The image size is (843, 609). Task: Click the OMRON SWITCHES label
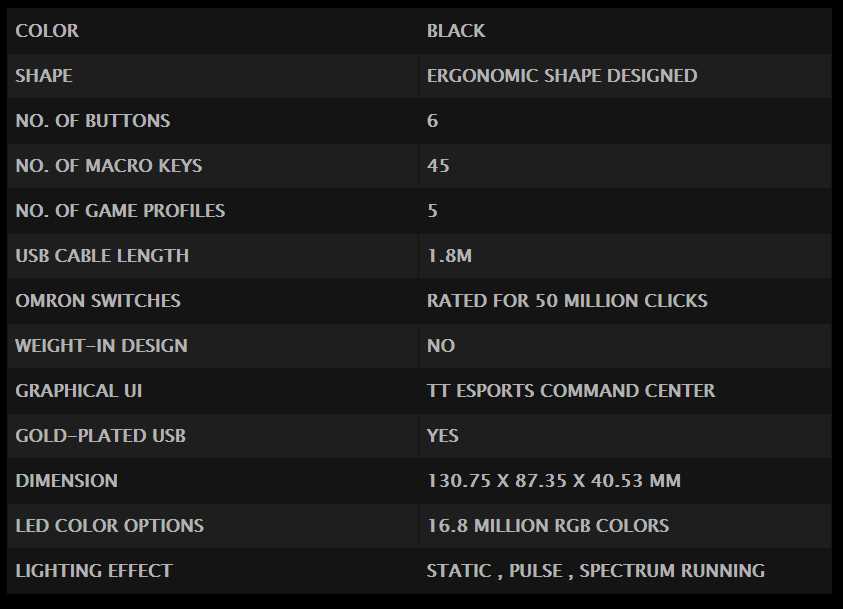pyautogui.click(x=98, y=300)
